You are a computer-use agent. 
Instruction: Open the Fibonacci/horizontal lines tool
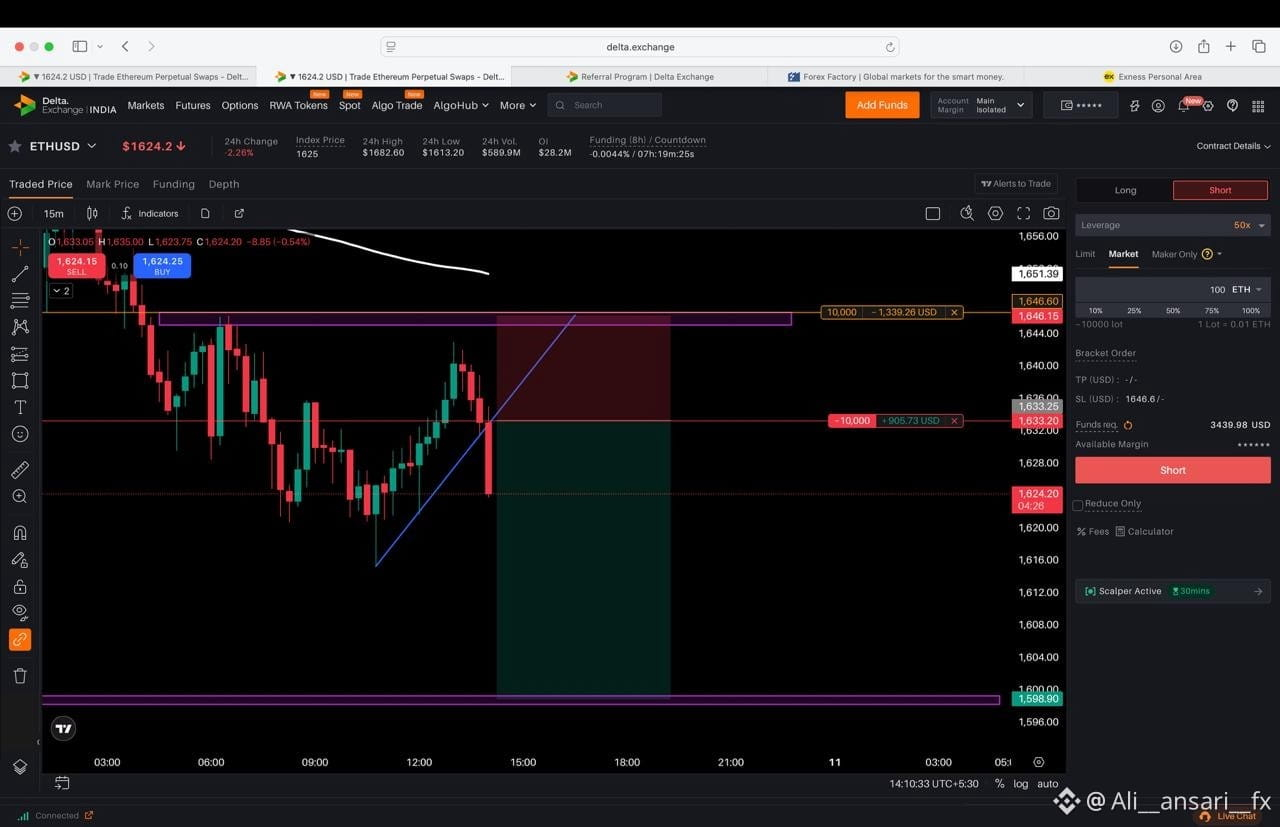[x=20, y=300]
